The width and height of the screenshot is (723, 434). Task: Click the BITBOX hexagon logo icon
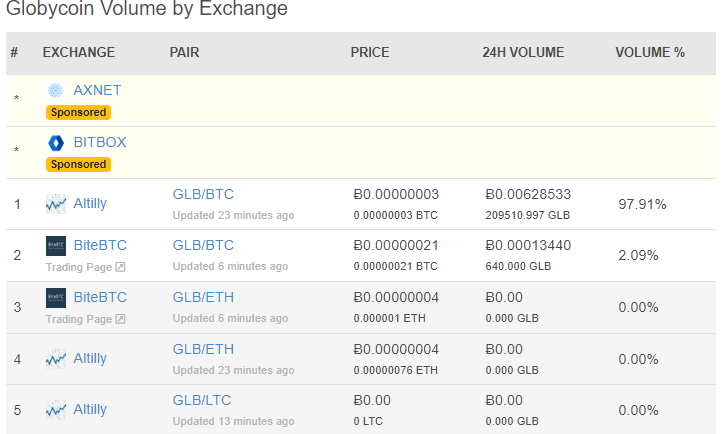pyautogui.click(x=56, y=143)
